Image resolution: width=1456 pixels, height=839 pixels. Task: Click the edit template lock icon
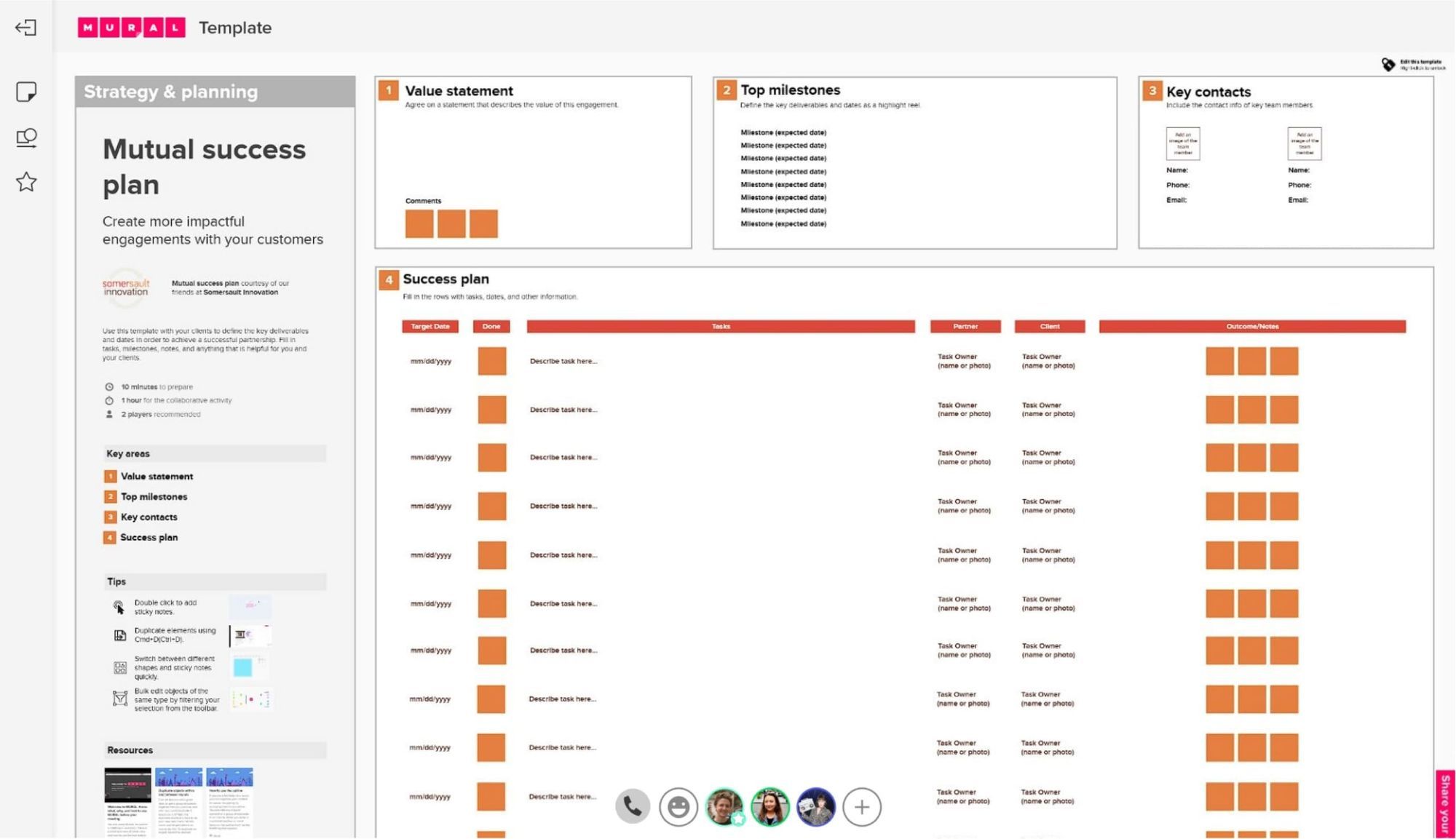1388,64
